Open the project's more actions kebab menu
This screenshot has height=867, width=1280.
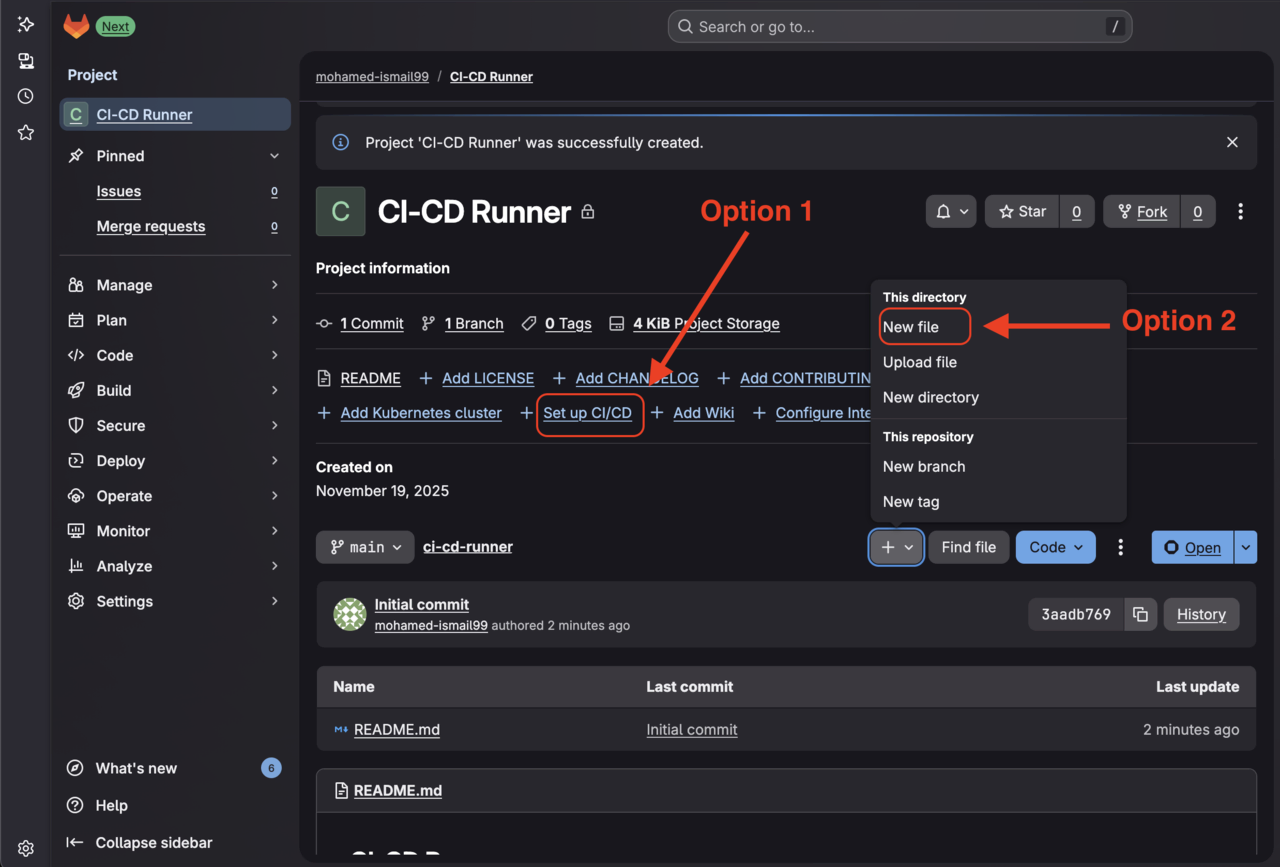click(x=1240, y=211)
